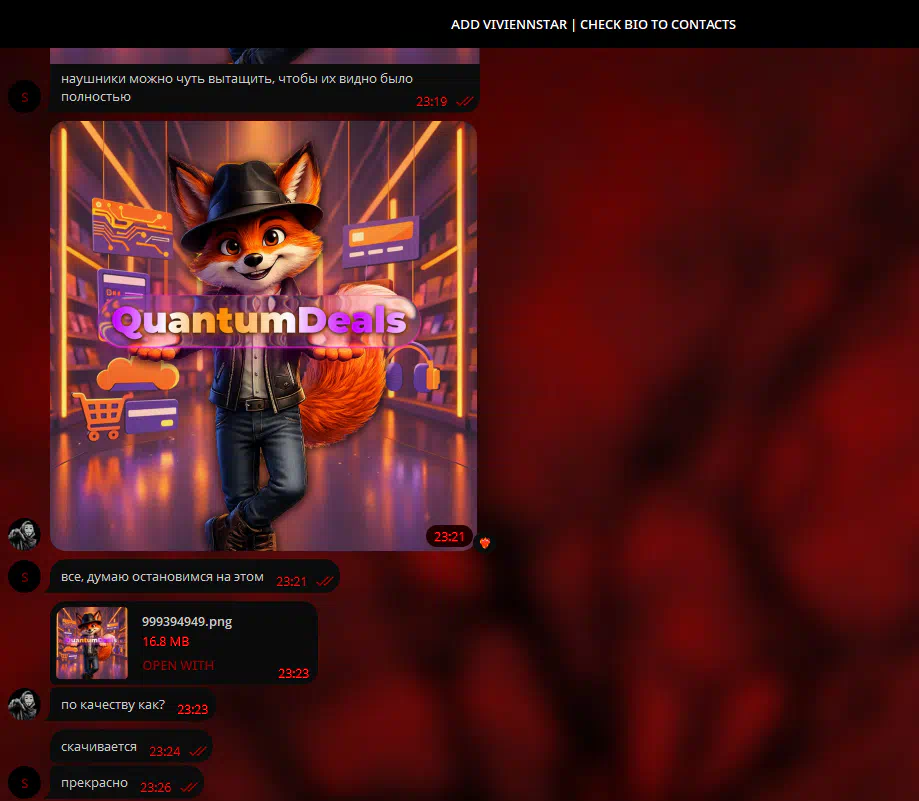919x801 pixels.
Task: Click the read checkmarks on the 23:24 message
Action: (197, 751)
